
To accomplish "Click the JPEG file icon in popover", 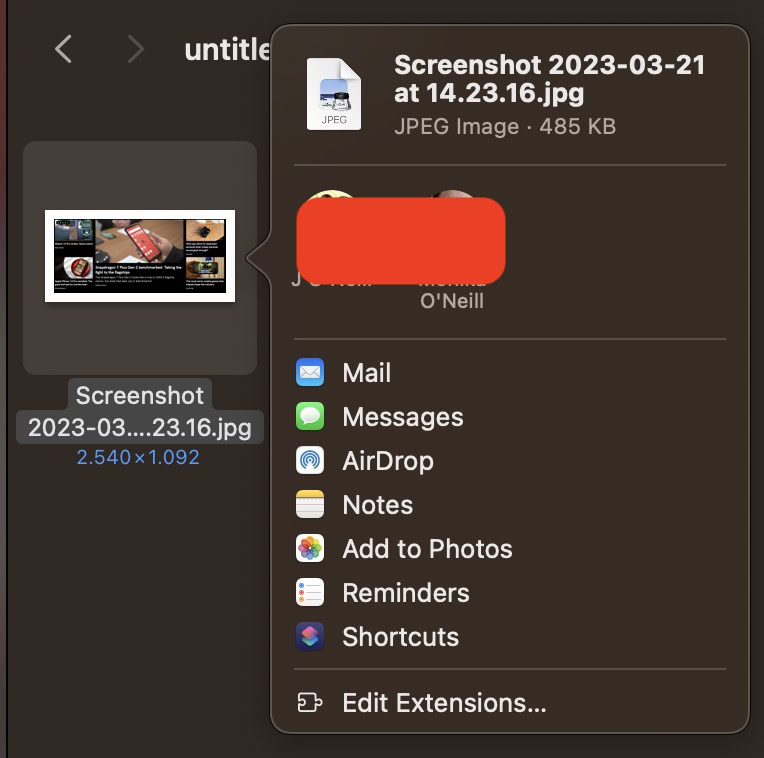I will pyautogui.click(x=334, y=94).
